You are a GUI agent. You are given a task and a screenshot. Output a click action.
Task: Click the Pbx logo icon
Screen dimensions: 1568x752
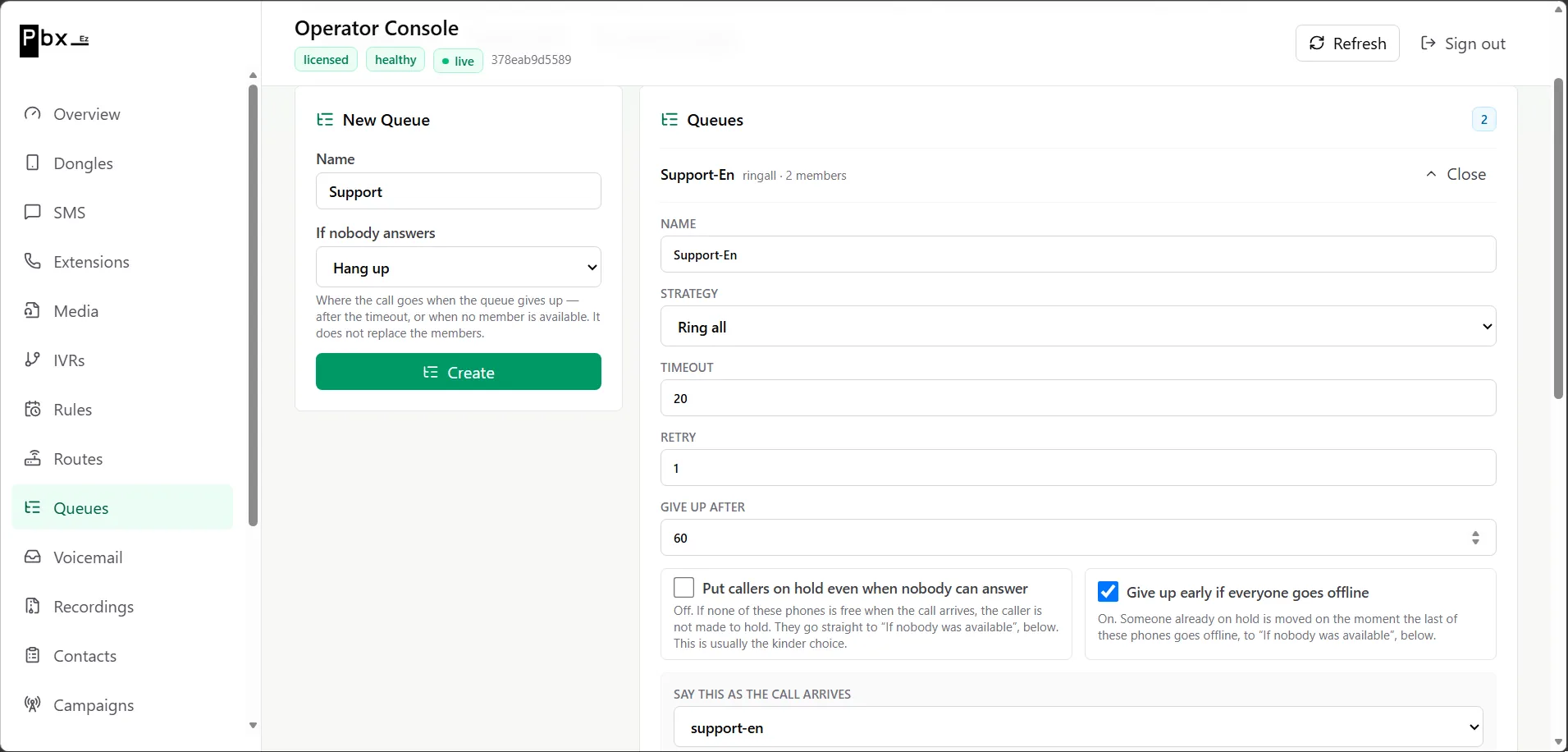[x=54, y=39]
